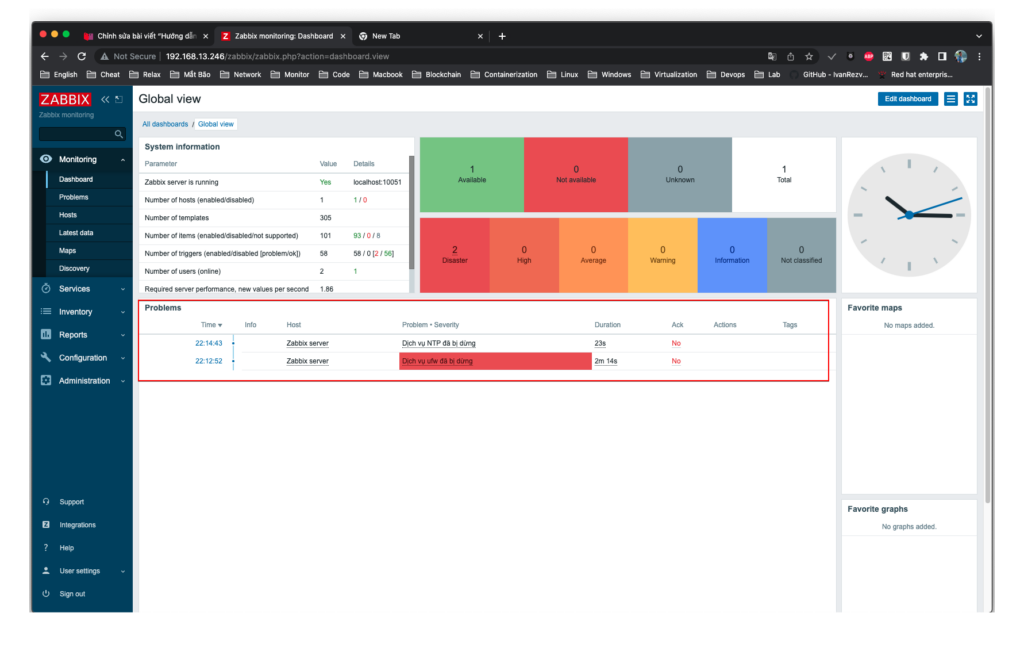
Task: Focus the sidebar search field
Action: tap(76, 134)
